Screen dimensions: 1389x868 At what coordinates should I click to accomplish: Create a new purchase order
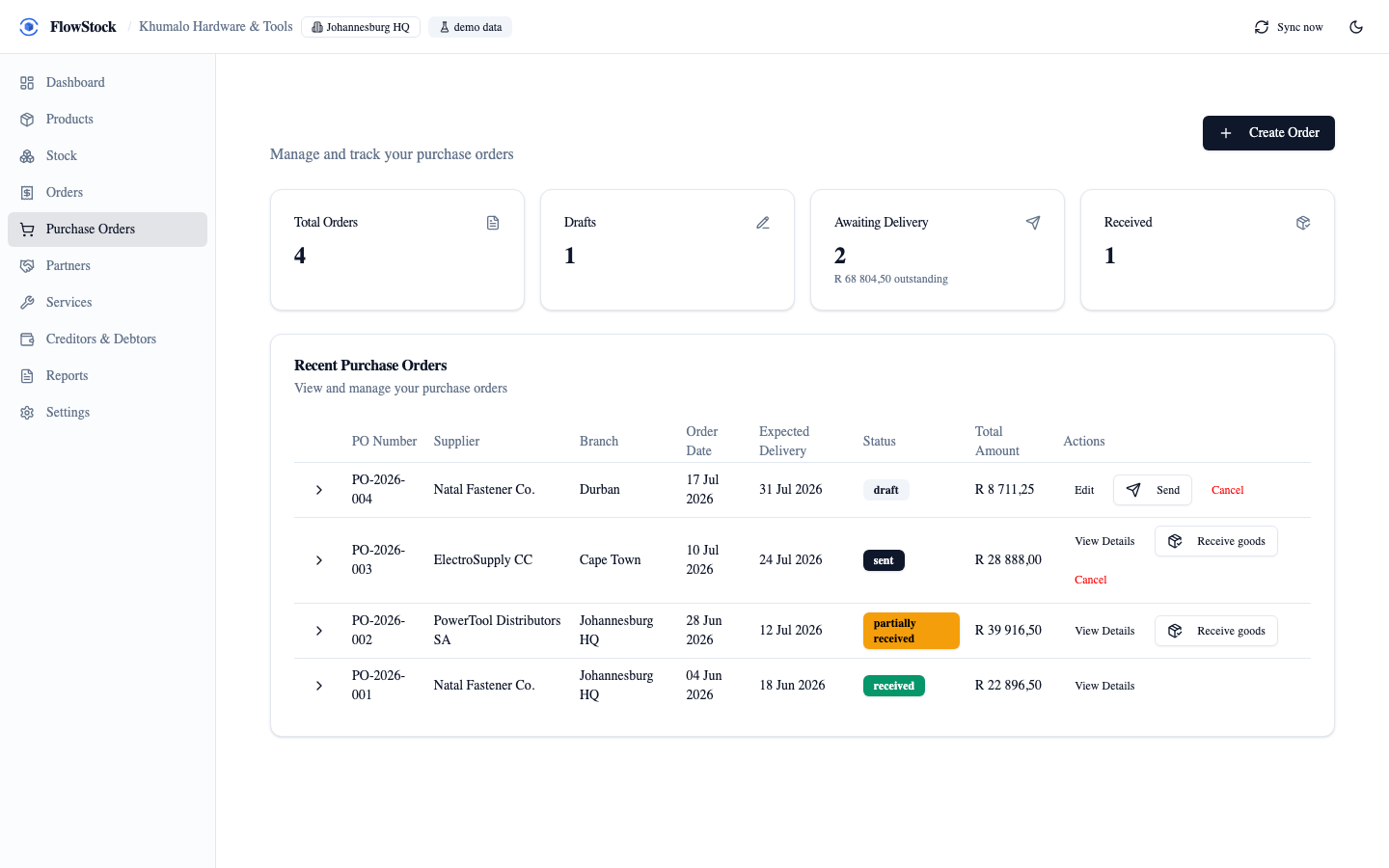(x=1268, y=133)
